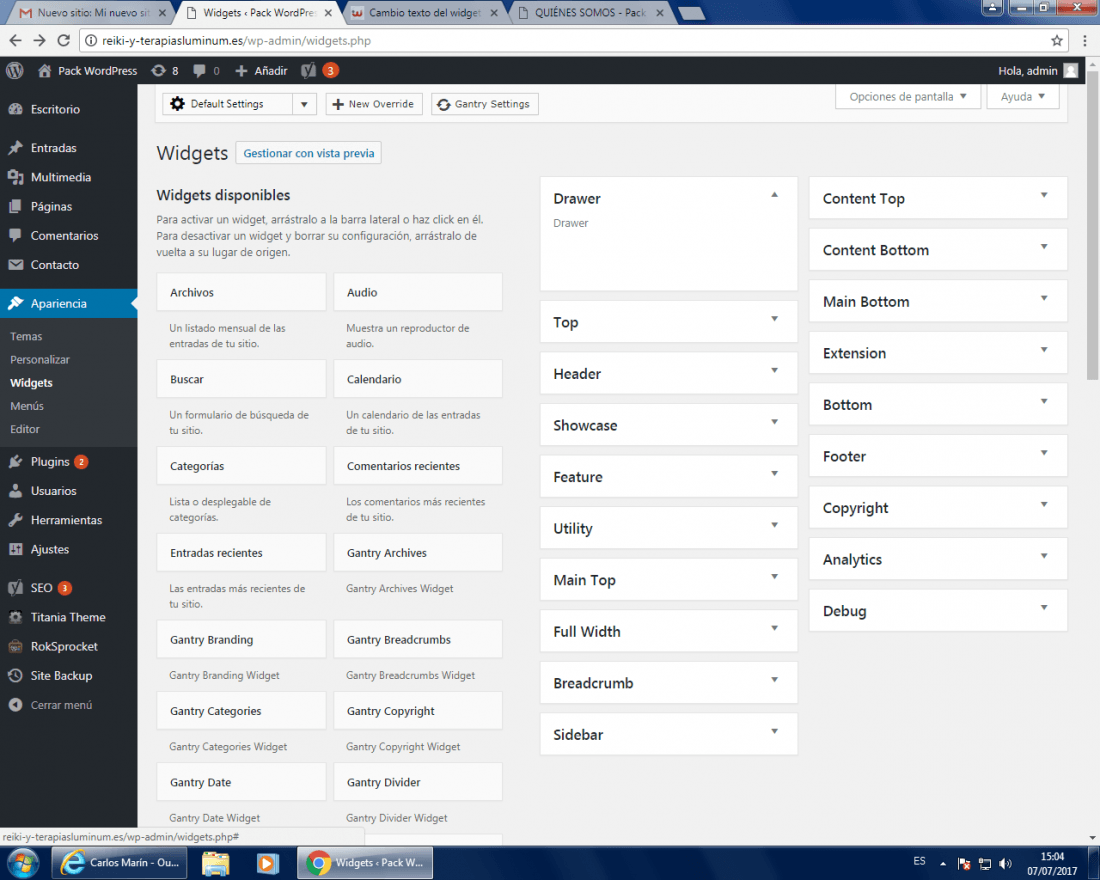Select the Gantry Breadcrumbs widget
Image resolution: width=1100 pixels, height=880 pixels.
(x=418, y=639)
